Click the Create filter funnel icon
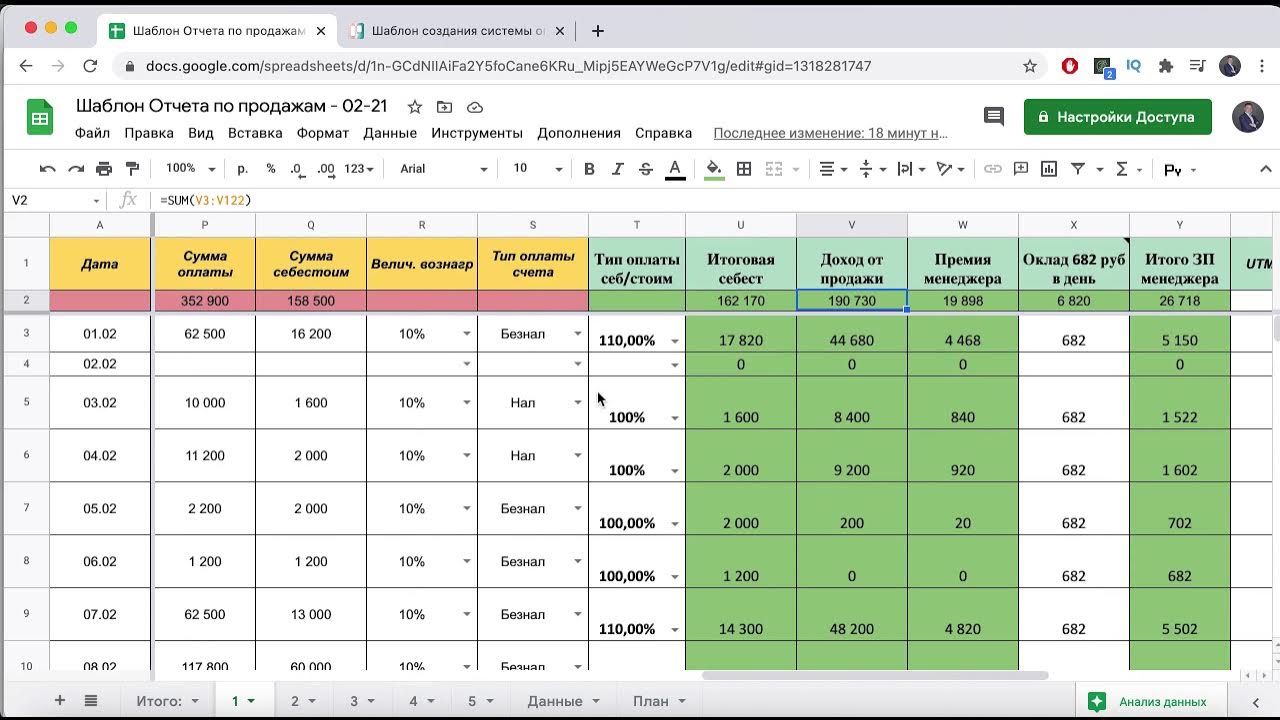Viewport: 1280px width, 720px height. tap(1078, 169)
